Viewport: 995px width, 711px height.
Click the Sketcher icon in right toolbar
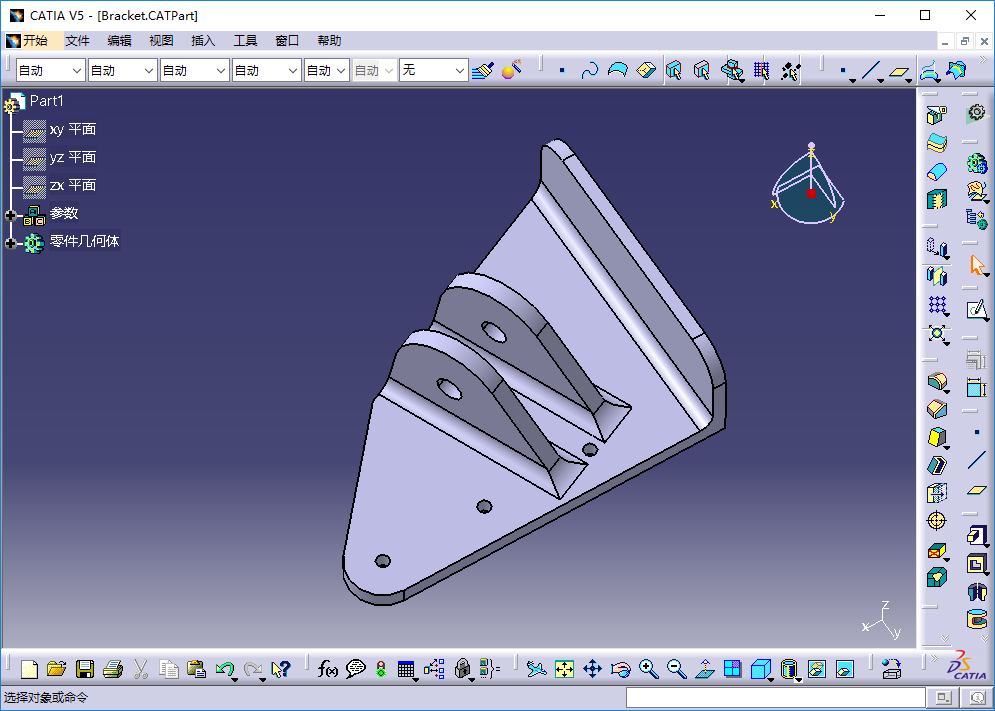(x=976, y=309)
